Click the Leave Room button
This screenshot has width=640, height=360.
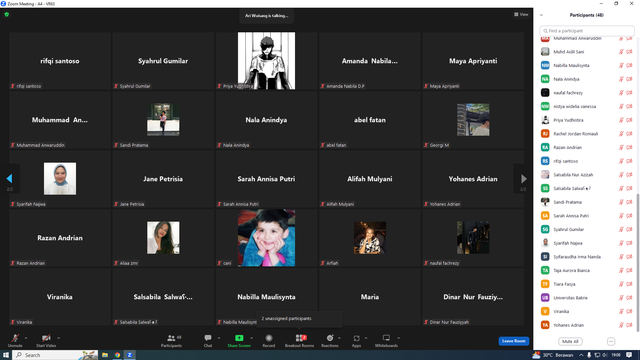point(513,341)
